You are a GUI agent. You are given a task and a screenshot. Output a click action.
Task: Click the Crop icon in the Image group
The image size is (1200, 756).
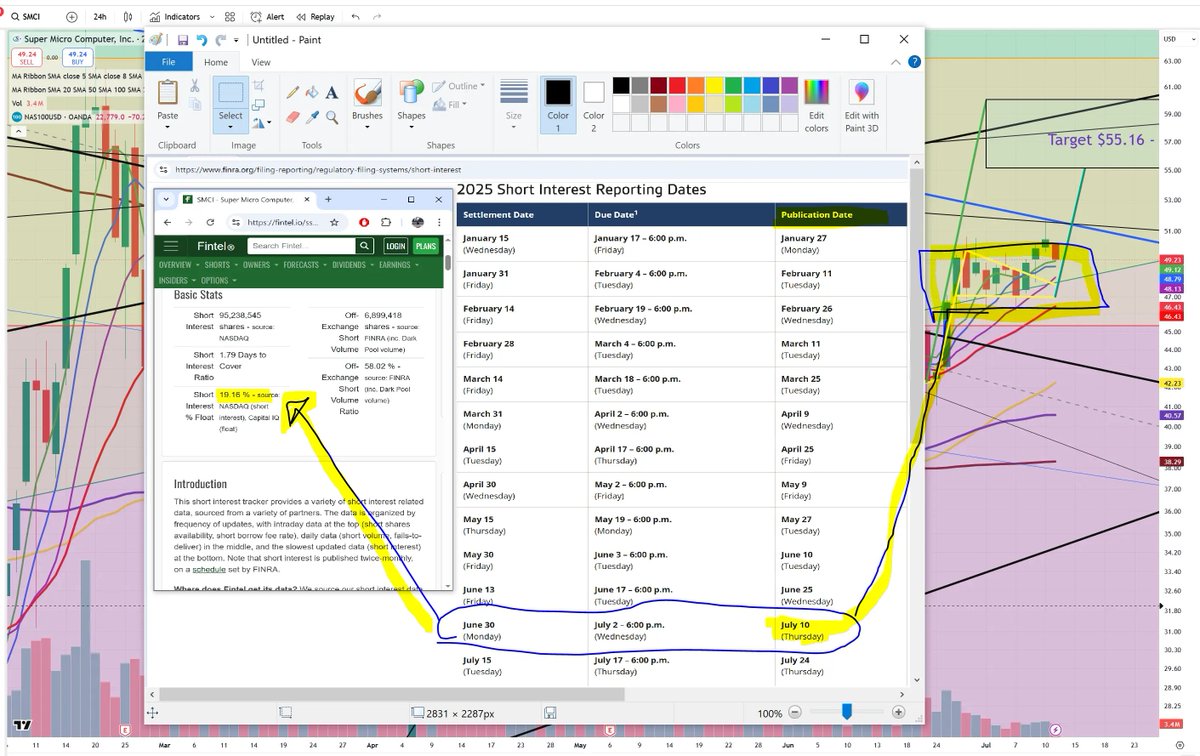coord(259,87)
